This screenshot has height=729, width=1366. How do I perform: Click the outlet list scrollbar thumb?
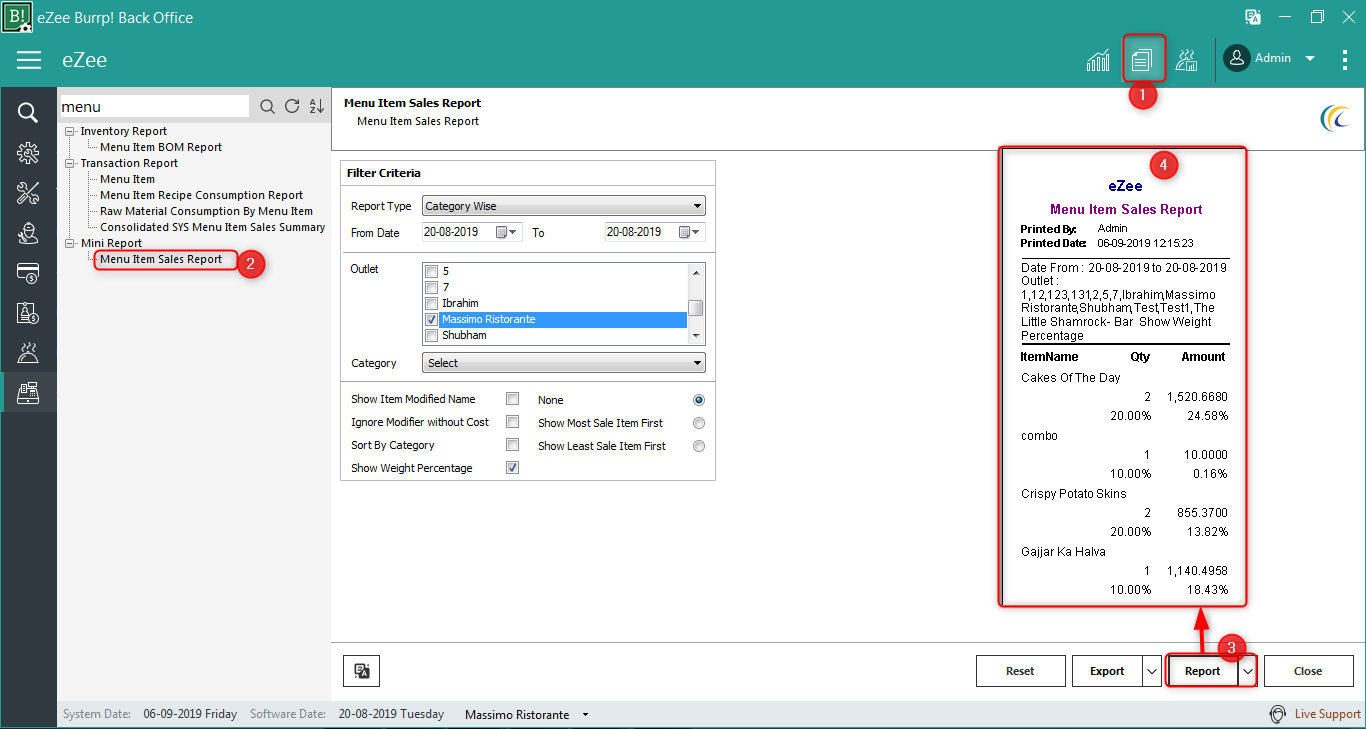tap(696, 308)
